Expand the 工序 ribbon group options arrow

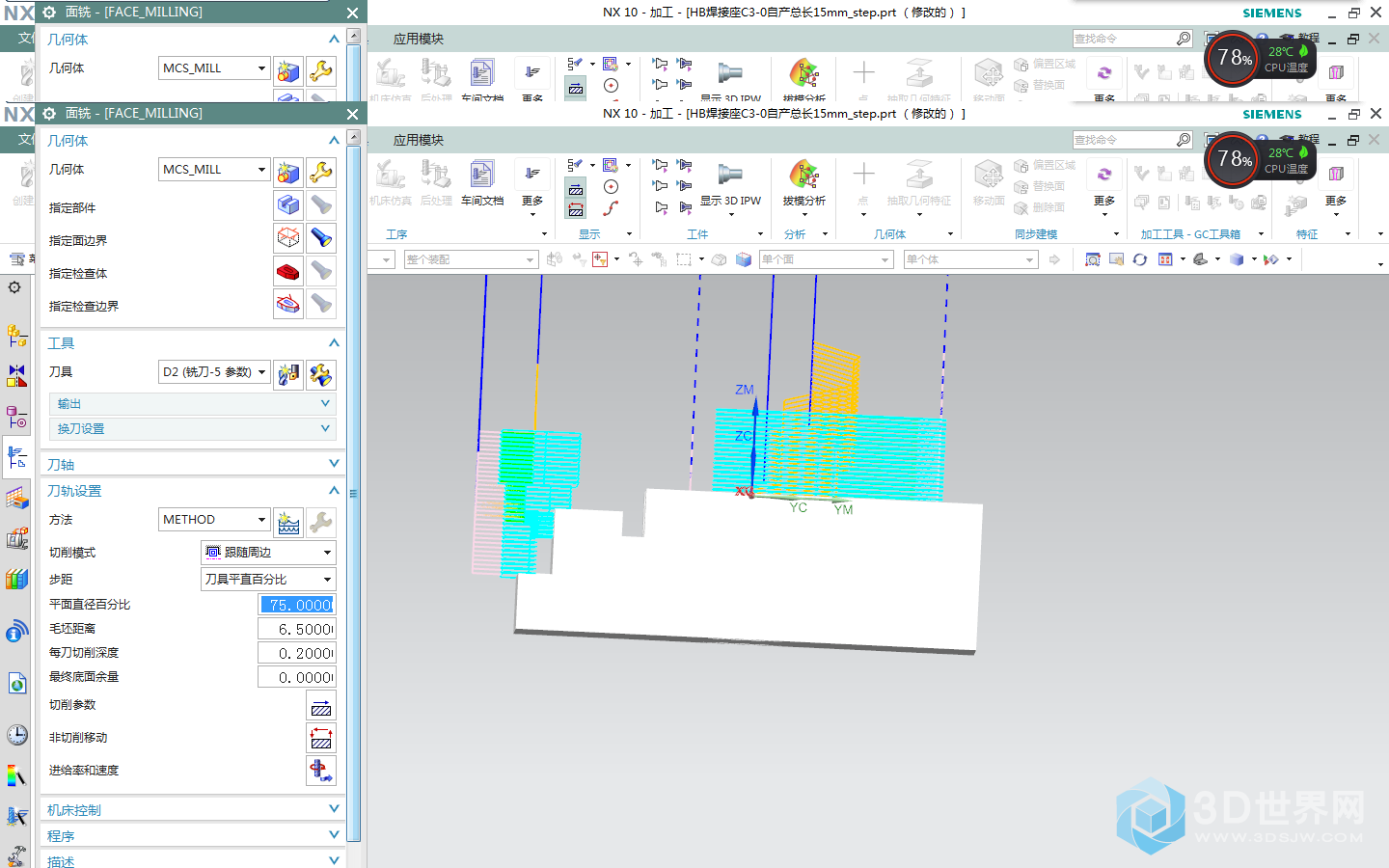[544, 234]
